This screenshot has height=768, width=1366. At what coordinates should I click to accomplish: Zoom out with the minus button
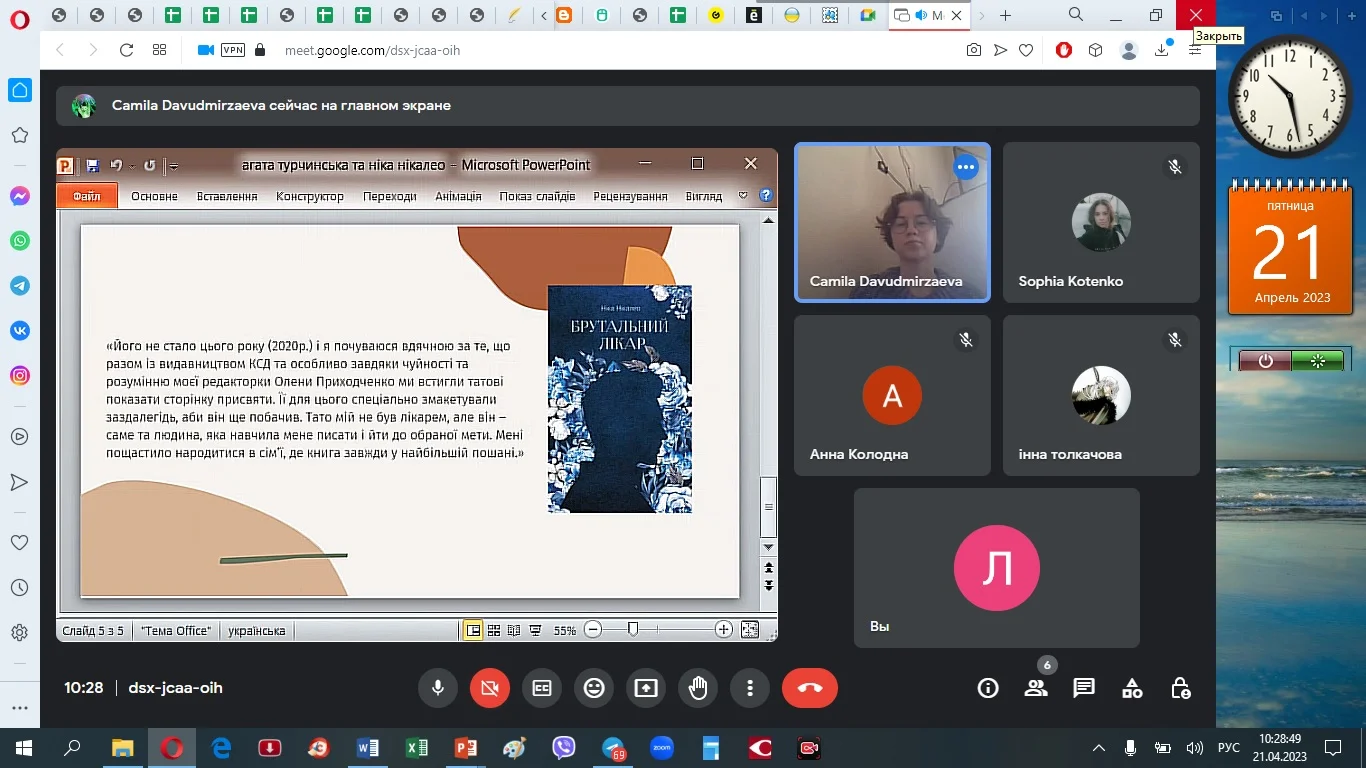point(593,630)
